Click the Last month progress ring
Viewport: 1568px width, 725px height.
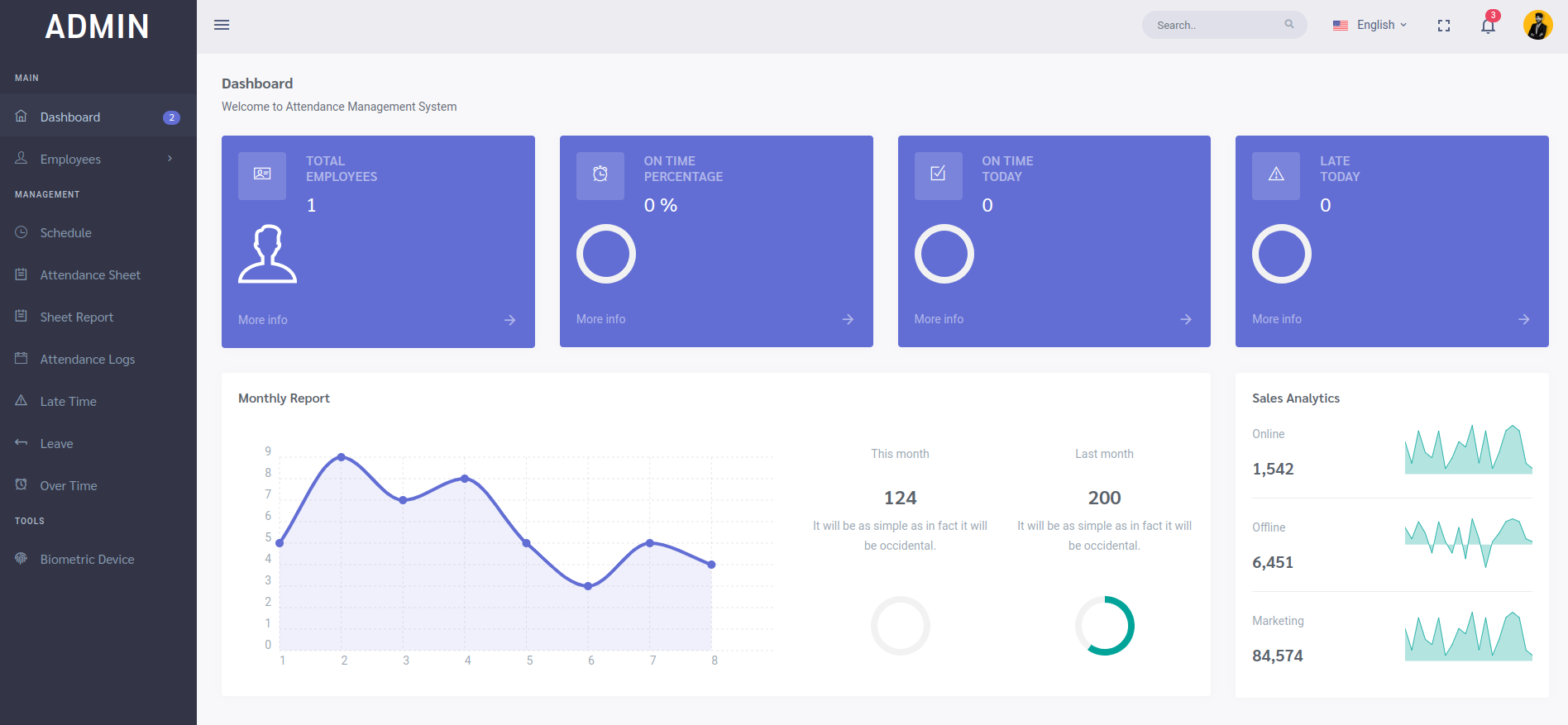[1104, 626]
